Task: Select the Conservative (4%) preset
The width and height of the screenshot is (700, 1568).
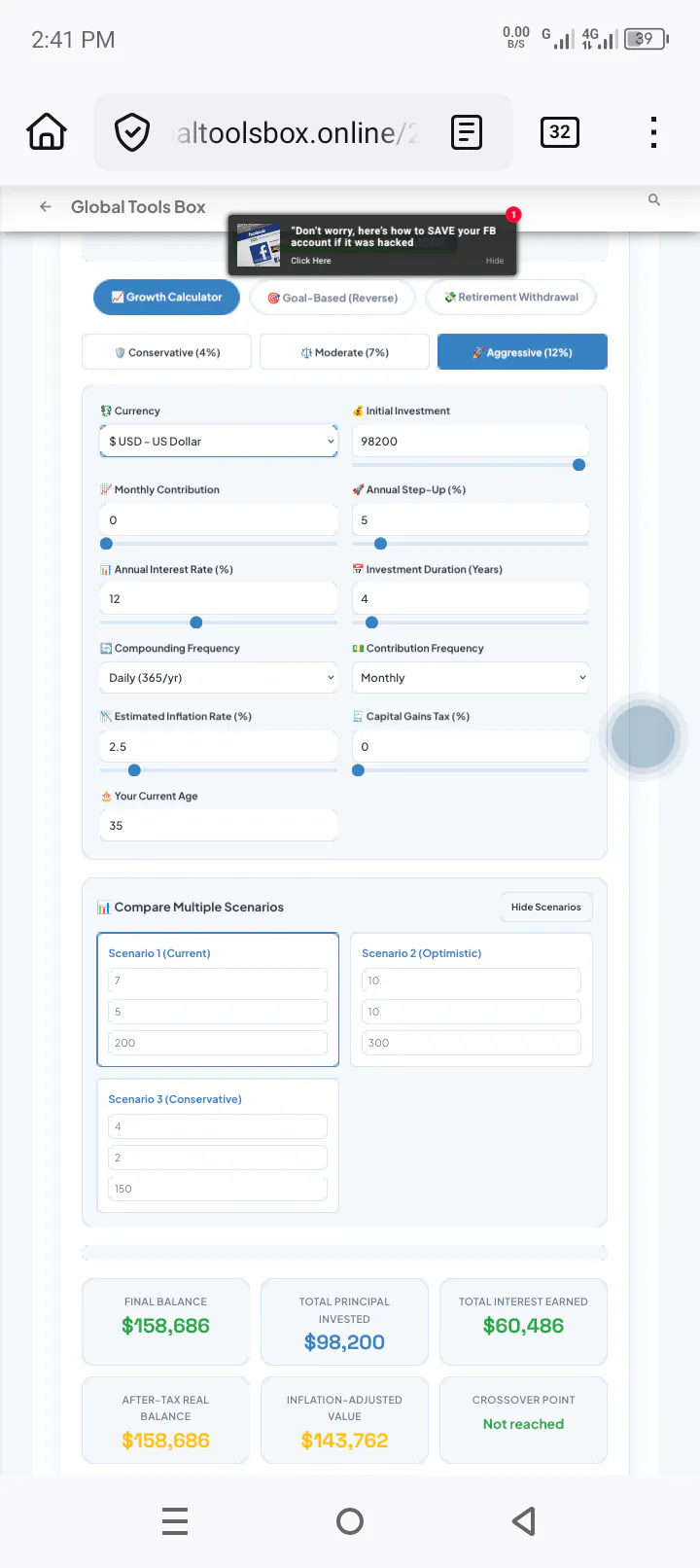Action: click(x=167, y=352)
